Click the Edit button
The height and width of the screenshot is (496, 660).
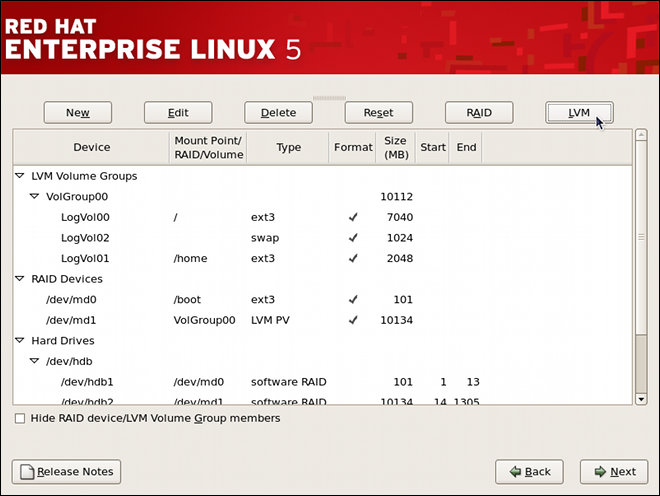(x=178, y=112)
